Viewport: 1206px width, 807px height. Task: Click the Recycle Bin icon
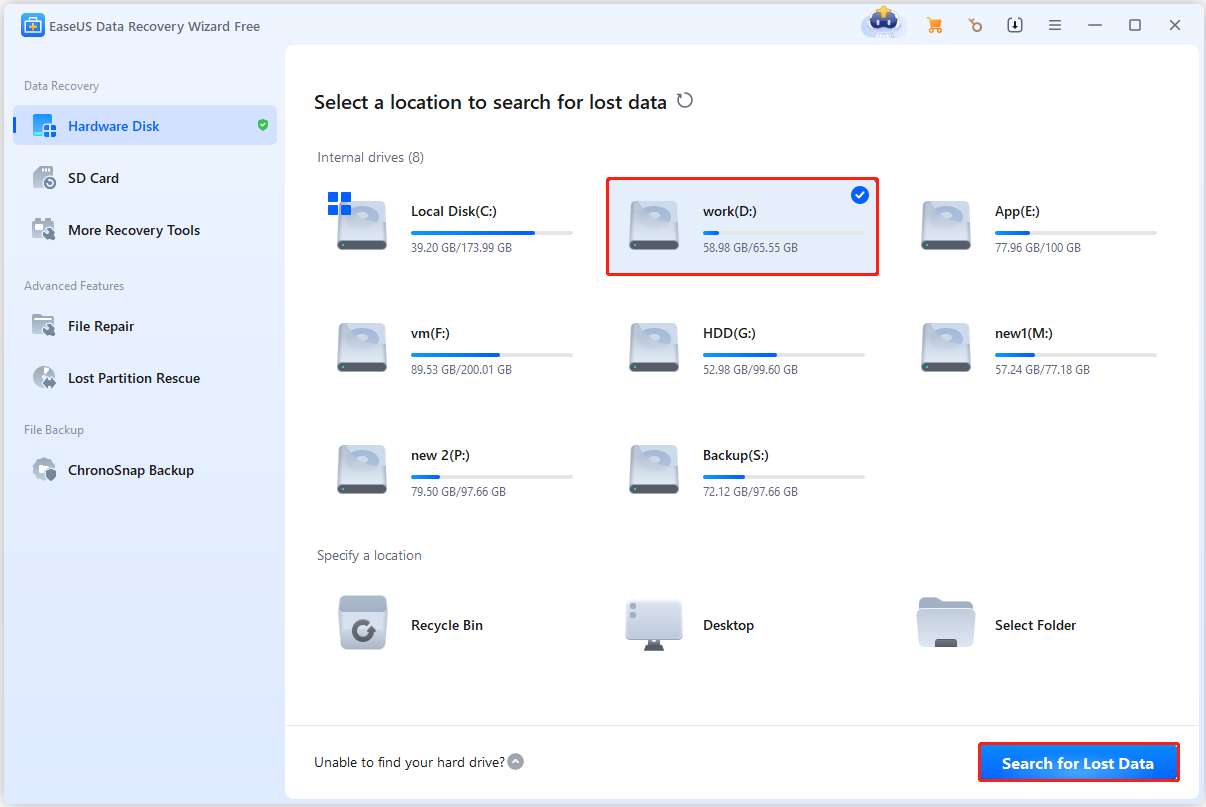point(362,623)
